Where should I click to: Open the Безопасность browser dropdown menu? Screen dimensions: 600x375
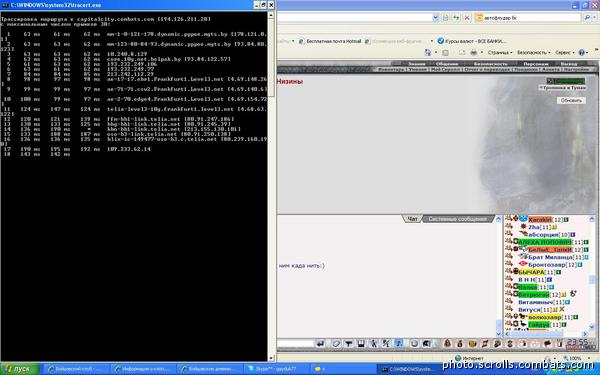533,52
